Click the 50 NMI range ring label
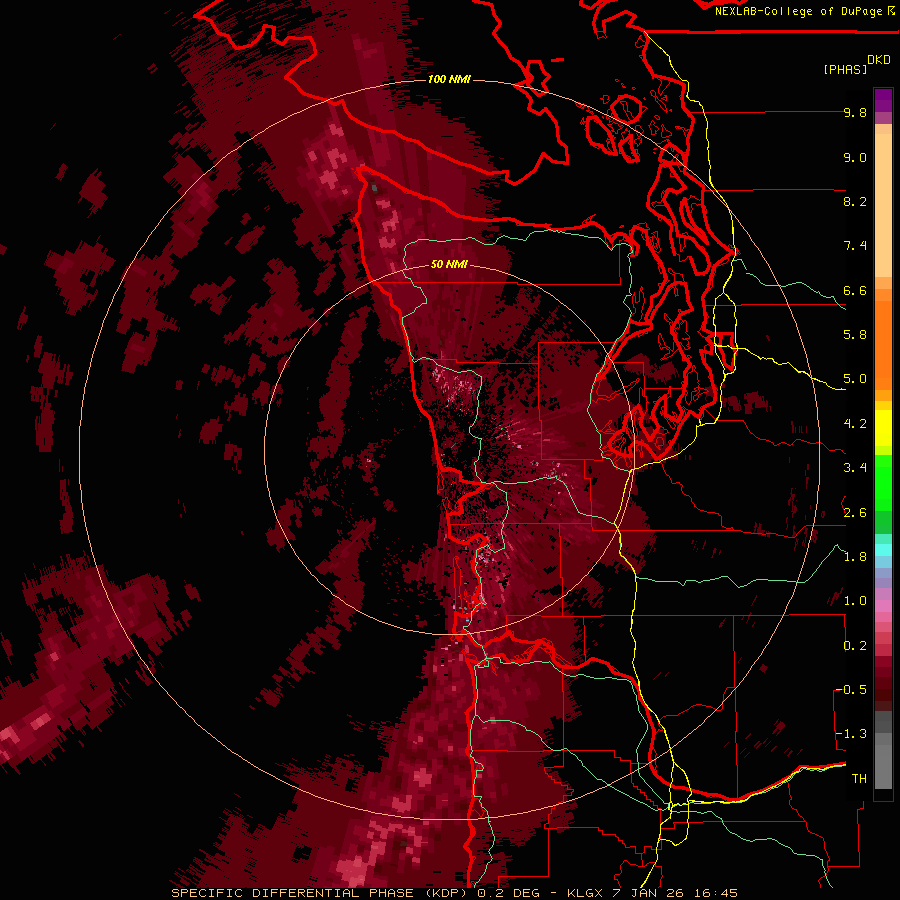 tap(449, 264)
